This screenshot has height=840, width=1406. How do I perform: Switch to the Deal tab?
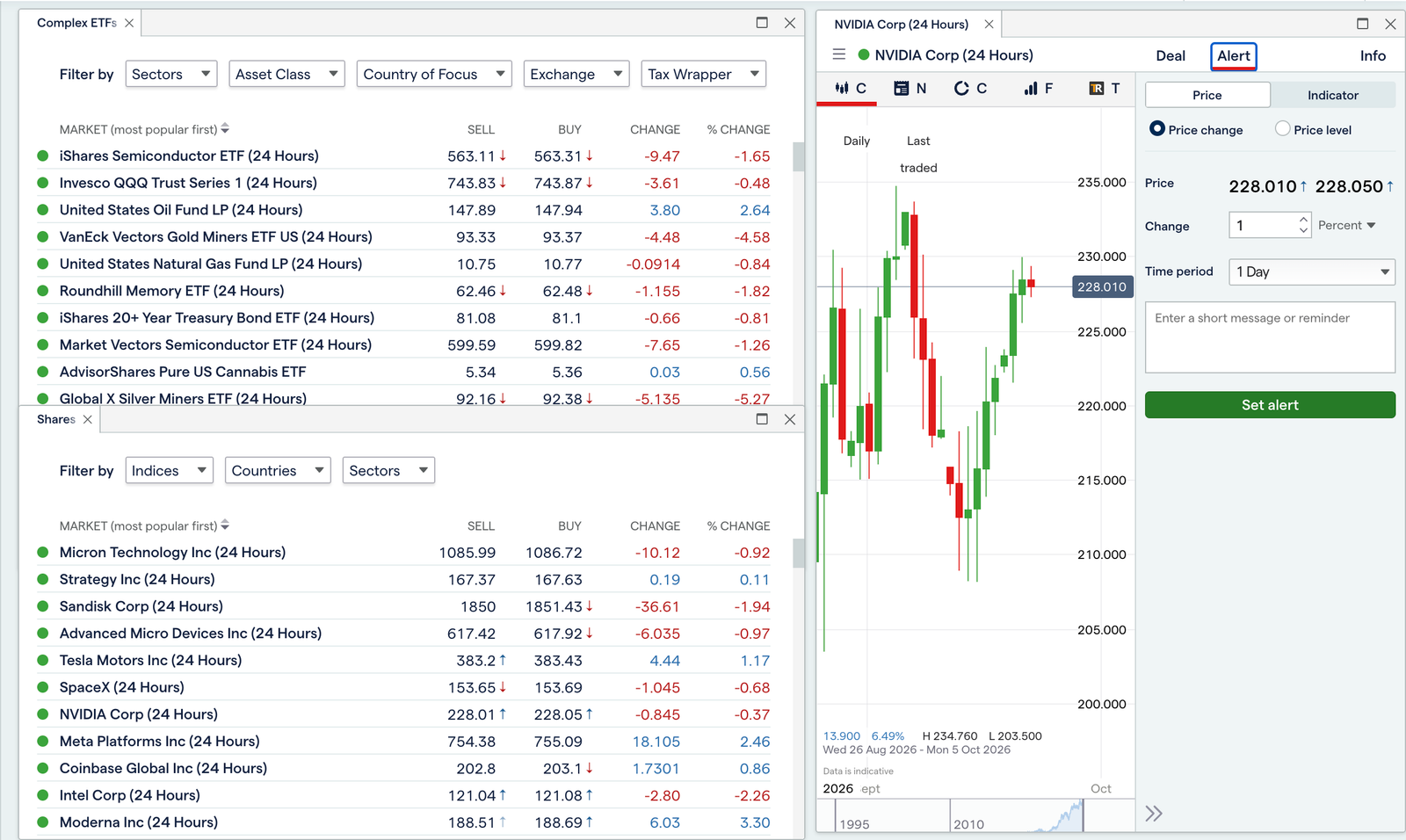pos(1170,55)
